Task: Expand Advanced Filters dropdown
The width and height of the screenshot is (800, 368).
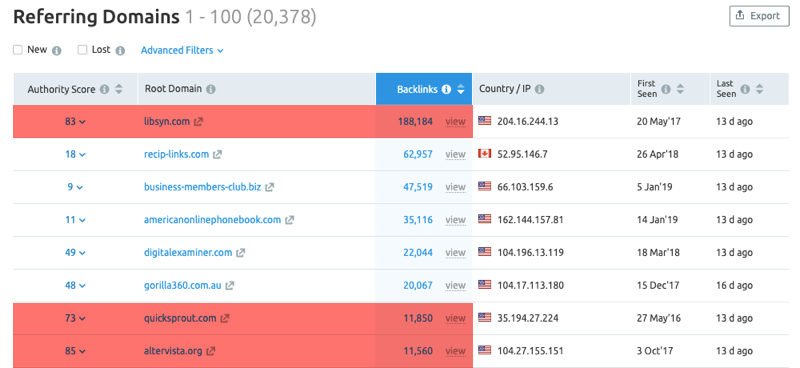Action: coord(182,51)
